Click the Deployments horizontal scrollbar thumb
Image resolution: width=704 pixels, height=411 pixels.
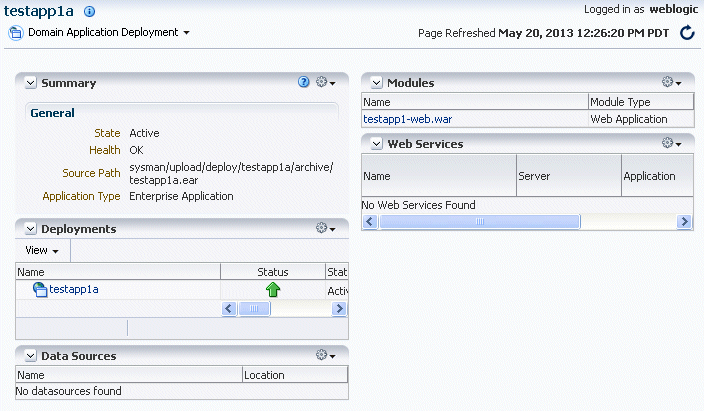[254, 309]
